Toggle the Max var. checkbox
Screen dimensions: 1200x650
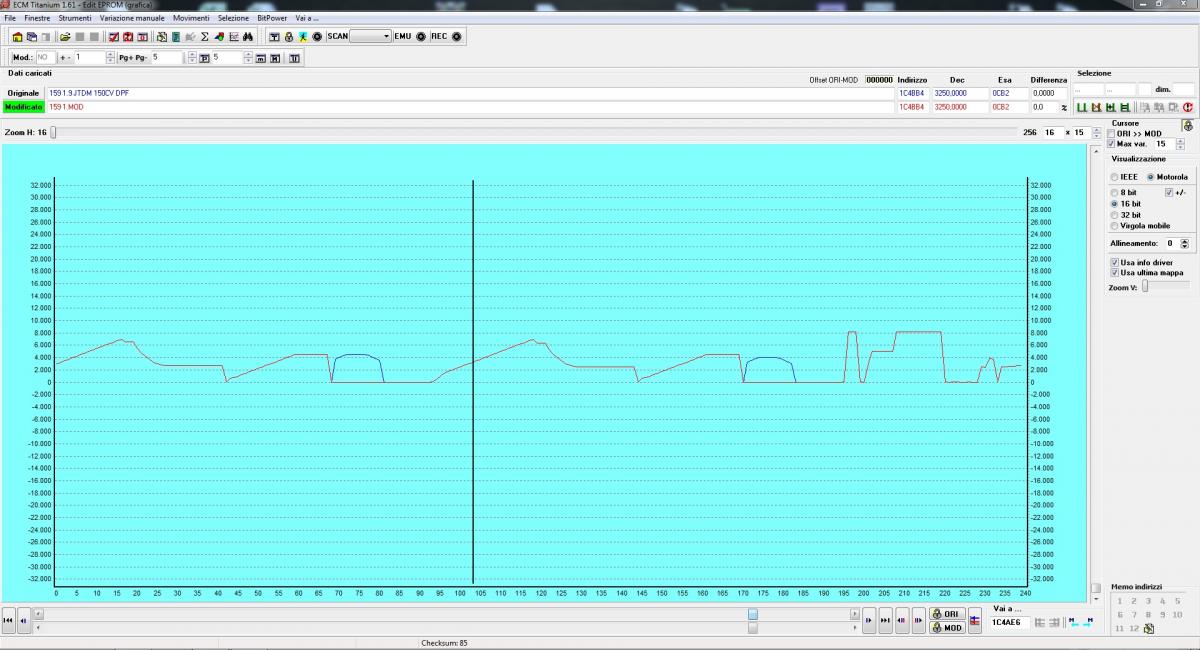[x=1111, y=144]
